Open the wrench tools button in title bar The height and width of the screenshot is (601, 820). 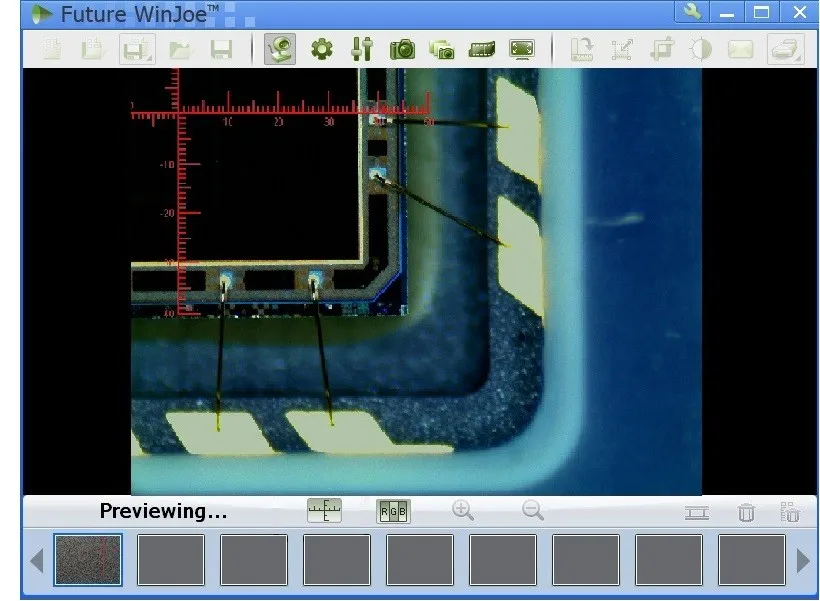[x=692, y=12]
